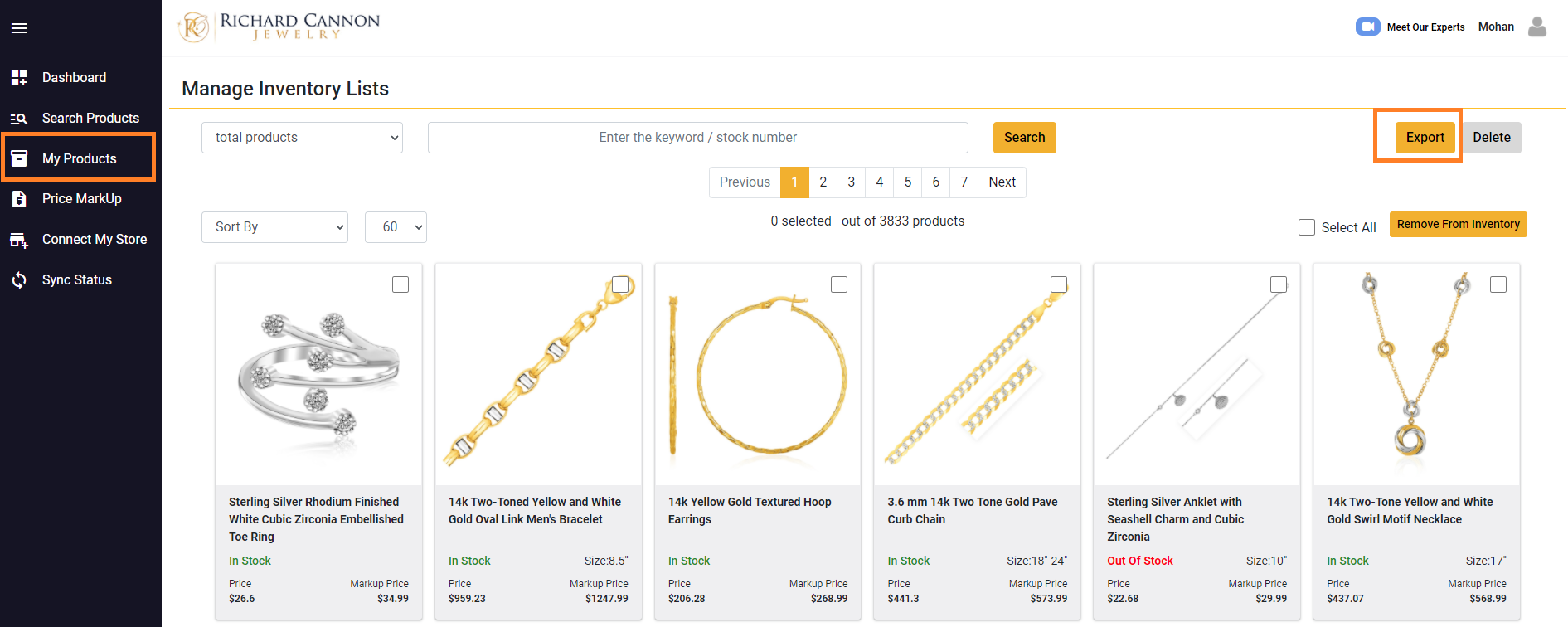
Task: Click the Export button
Action: (1425, 138)
